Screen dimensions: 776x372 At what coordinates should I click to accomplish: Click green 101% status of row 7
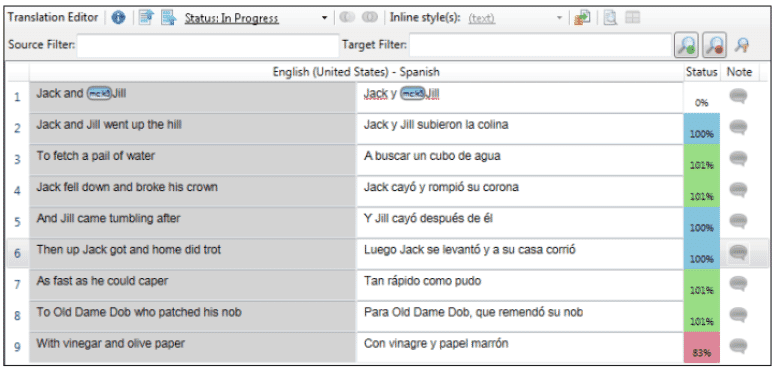coord(702,284)
